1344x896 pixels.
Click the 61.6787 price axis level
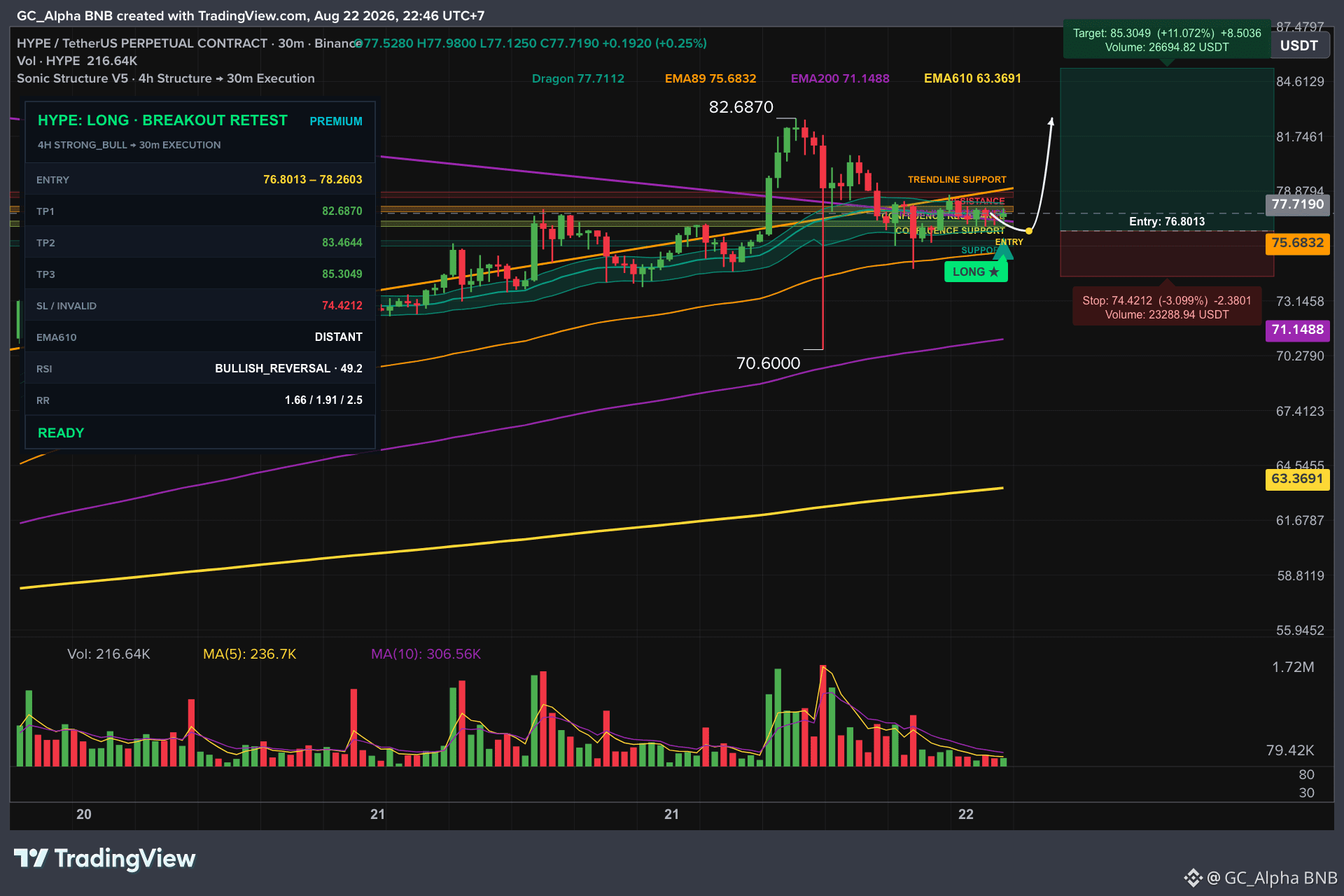tap(1300, 521)
